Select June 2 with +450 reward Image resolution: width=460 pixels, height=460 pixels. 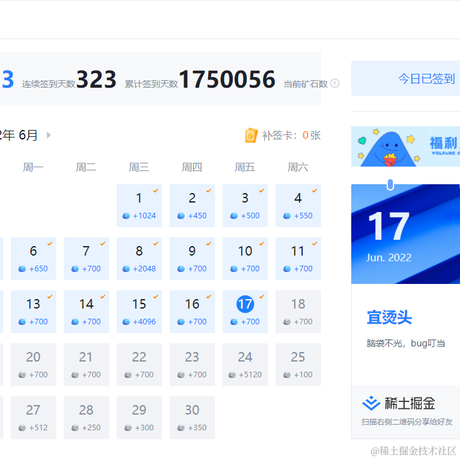pyautogui.click(x=192, y=206)
